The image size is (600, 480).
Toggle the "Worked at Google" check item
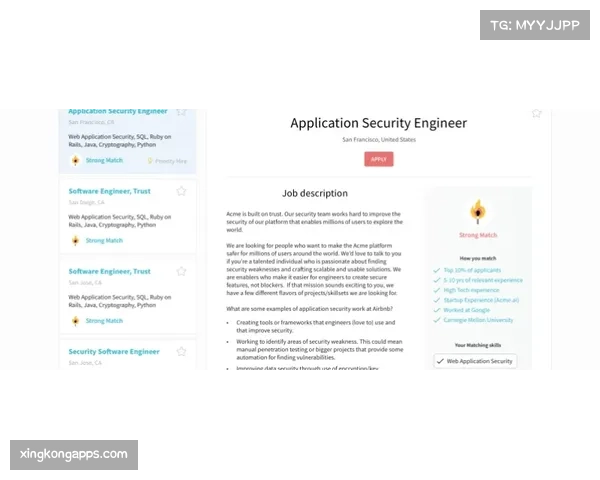pyautogui.click(x=472, y=309)
